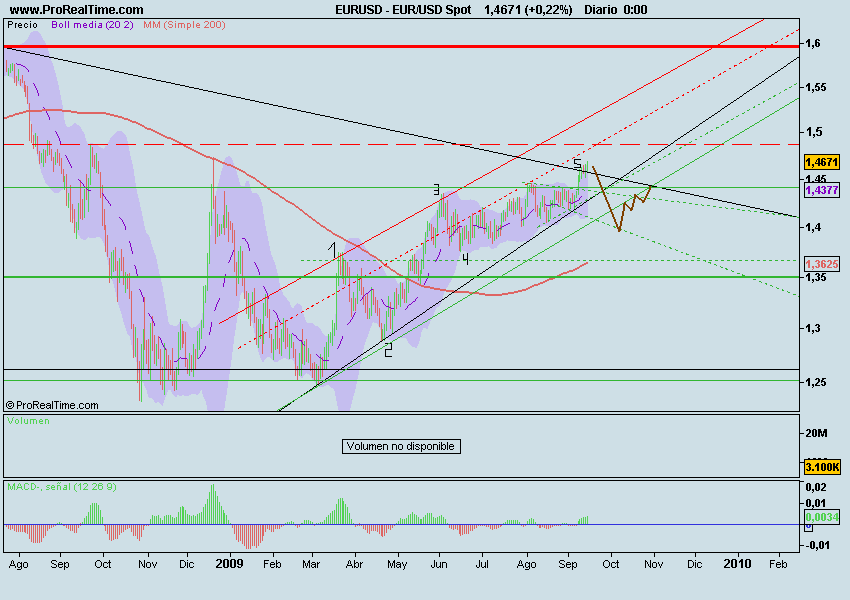Click the Jul month label on time axis

coord(482,564)
